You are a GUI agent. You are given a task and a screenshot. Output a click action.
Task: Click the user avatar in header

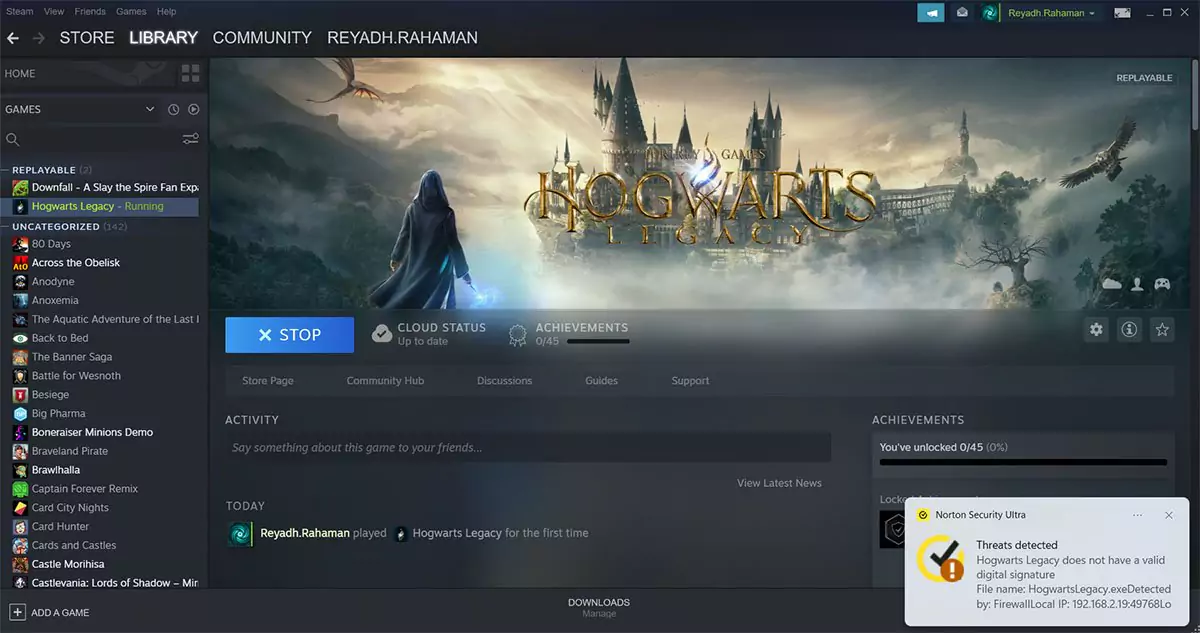coord(990,13)
